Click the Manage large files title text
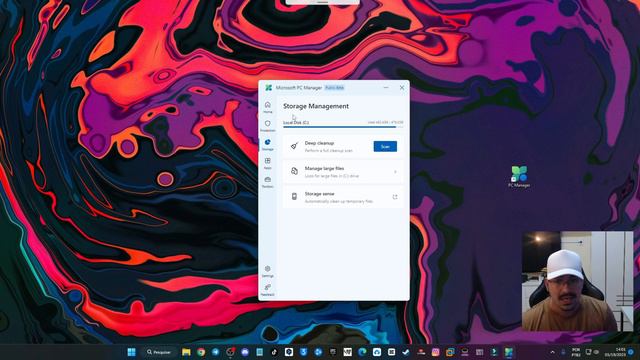The height and width of the screenshot is (360, 640). click(x=324, y=169)
